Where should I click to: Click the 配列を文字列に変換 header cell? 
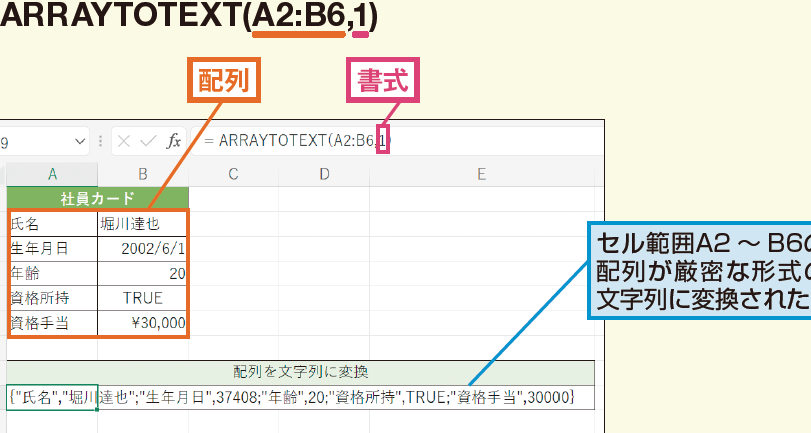coord(301,372)
